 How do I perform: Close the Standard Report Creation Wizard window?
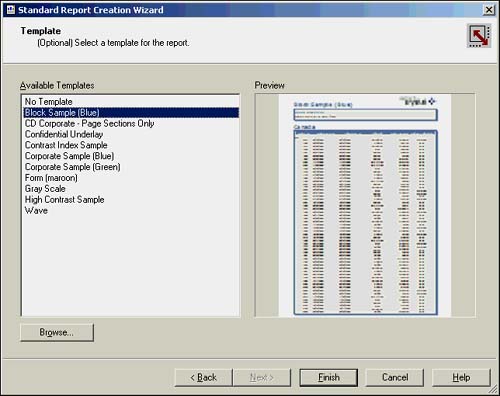[489, 10]
